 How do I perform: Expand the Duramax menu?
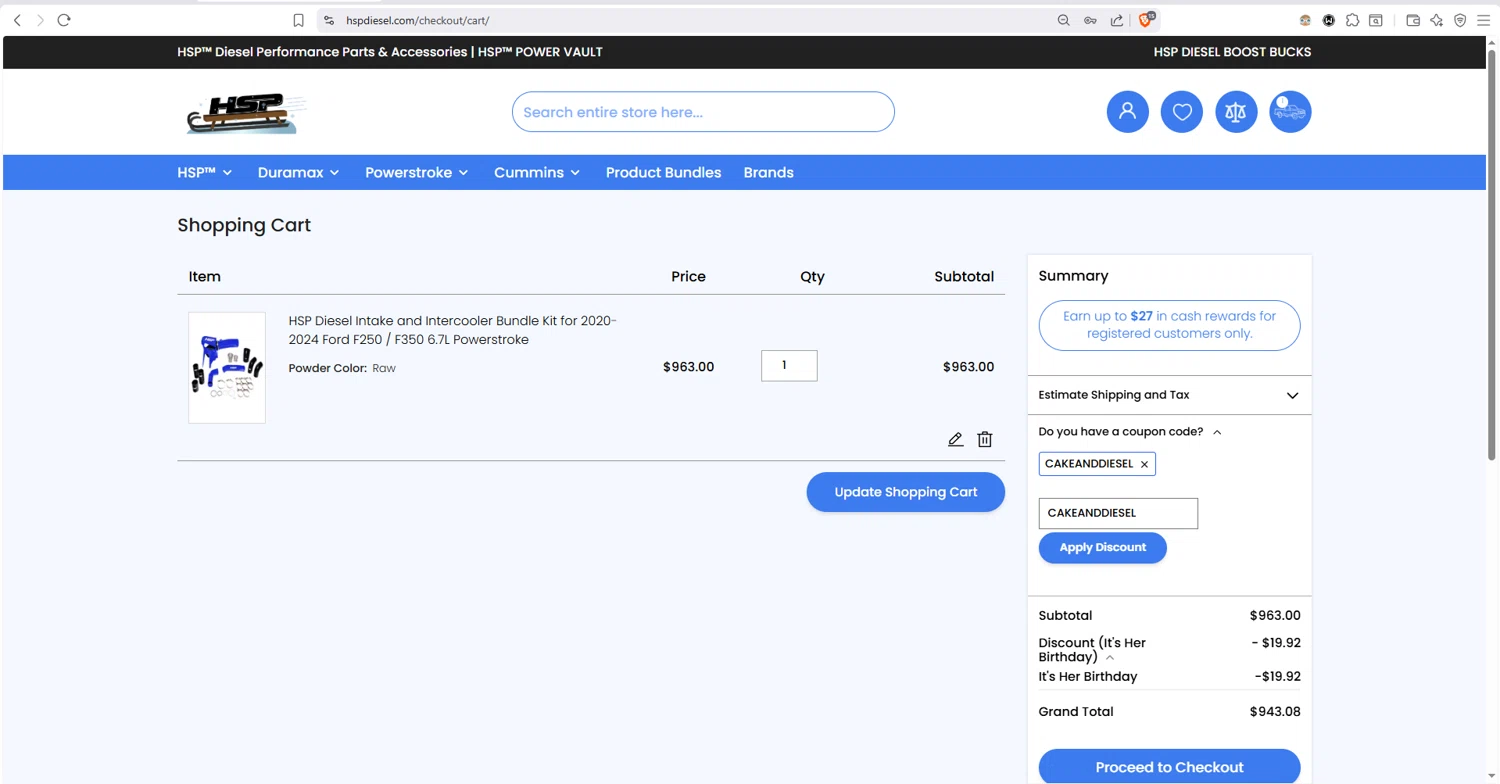298,172
